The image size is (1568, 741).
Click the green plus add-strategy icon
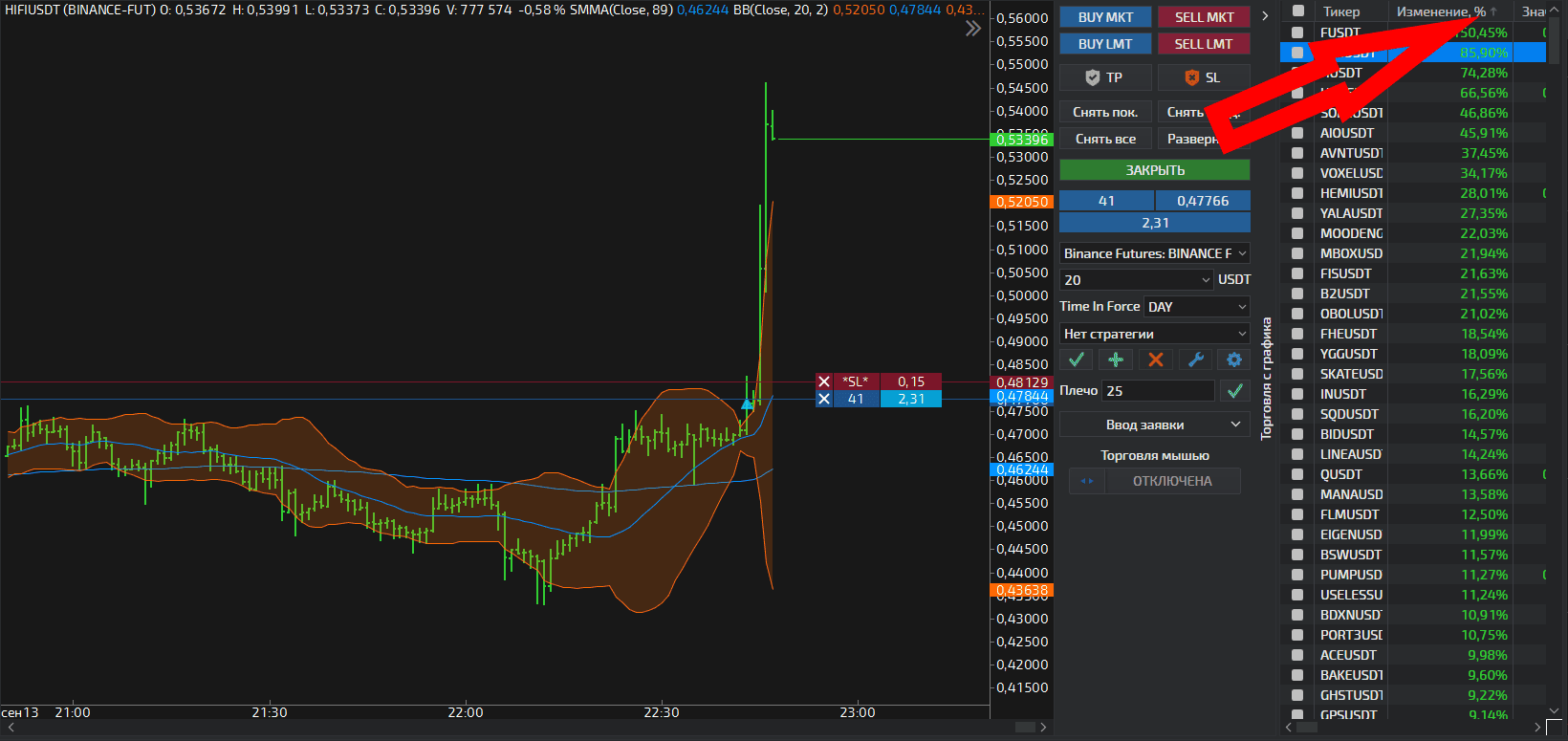pyautogui.click(x=1116, y=360)
